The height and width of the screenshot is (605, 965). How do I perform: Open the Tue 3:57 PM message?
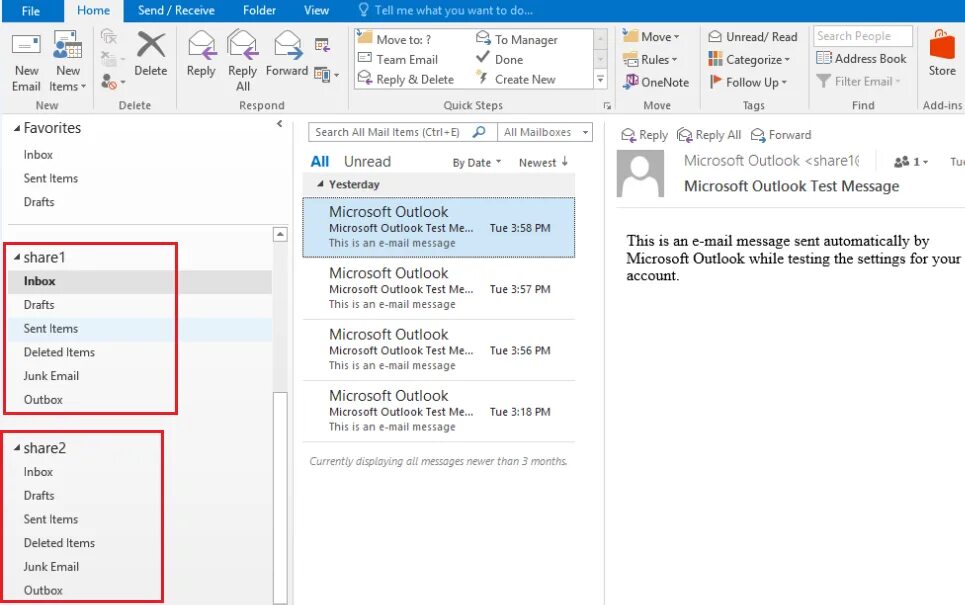[439, 289]
